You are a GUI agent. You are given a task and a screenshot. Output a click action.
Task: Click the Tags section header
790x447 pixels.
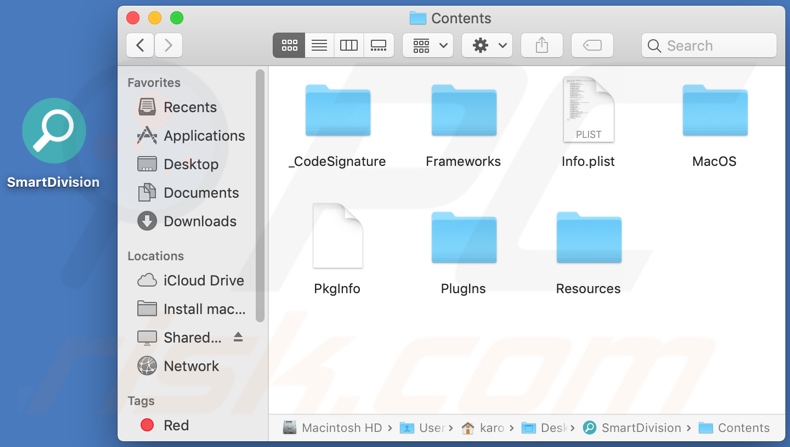pos(141,401)
